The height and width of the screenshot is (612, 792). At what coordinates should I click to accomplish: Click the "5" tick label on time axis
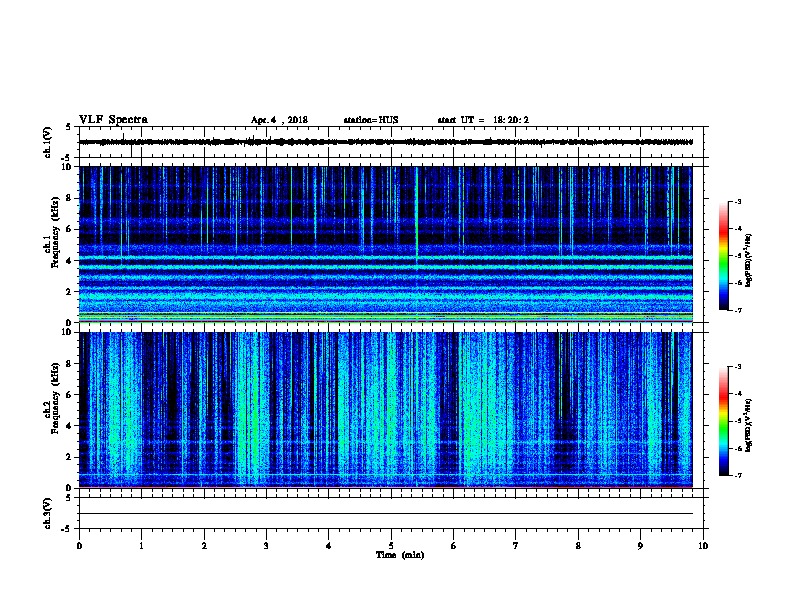click(x=391, y=546)
